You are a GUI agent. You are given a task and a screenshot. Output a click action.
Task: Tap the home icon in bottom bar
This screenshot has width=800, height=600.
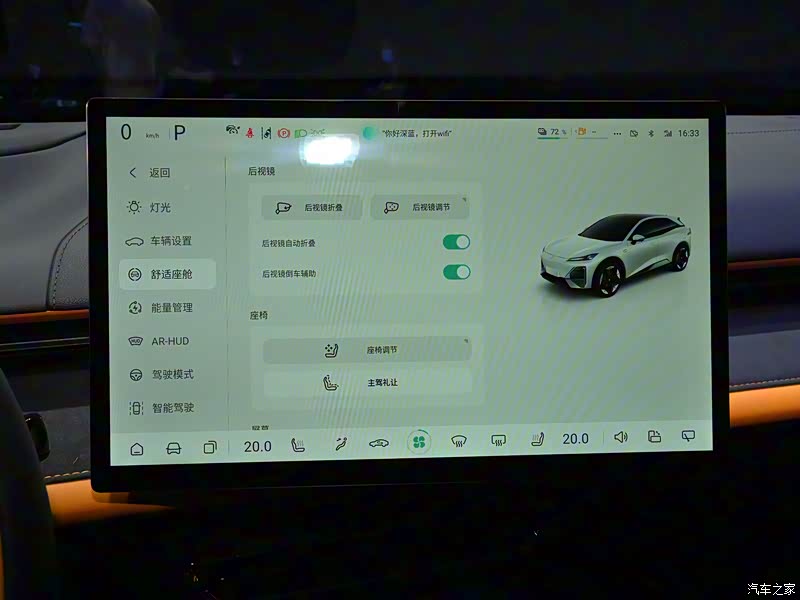(137, 449)
